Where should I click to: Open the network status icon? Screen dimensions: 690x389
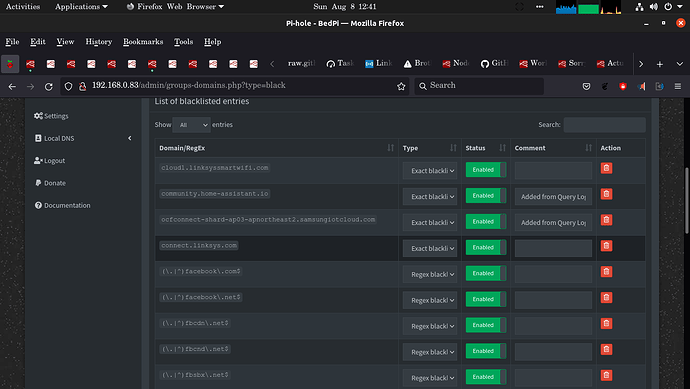(x=639, y=7)
